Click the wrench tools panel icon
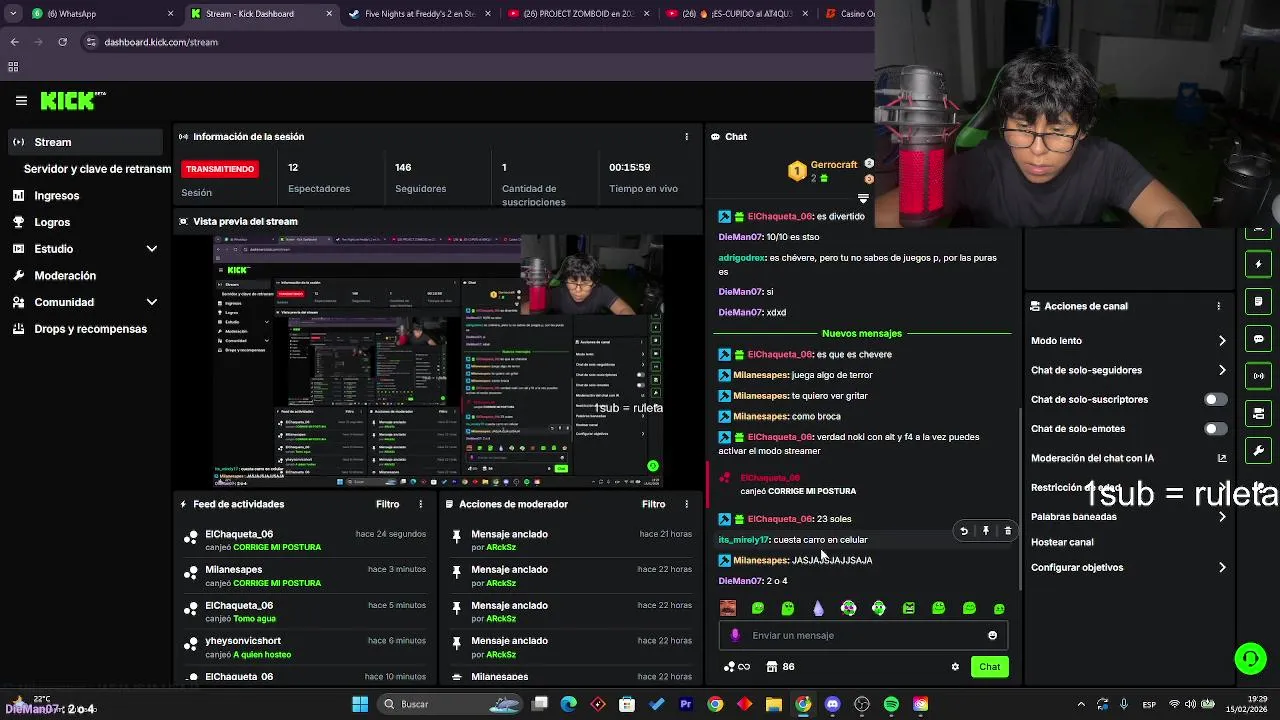Viewport: 1280px width, 720px height. click(1258, 451)
